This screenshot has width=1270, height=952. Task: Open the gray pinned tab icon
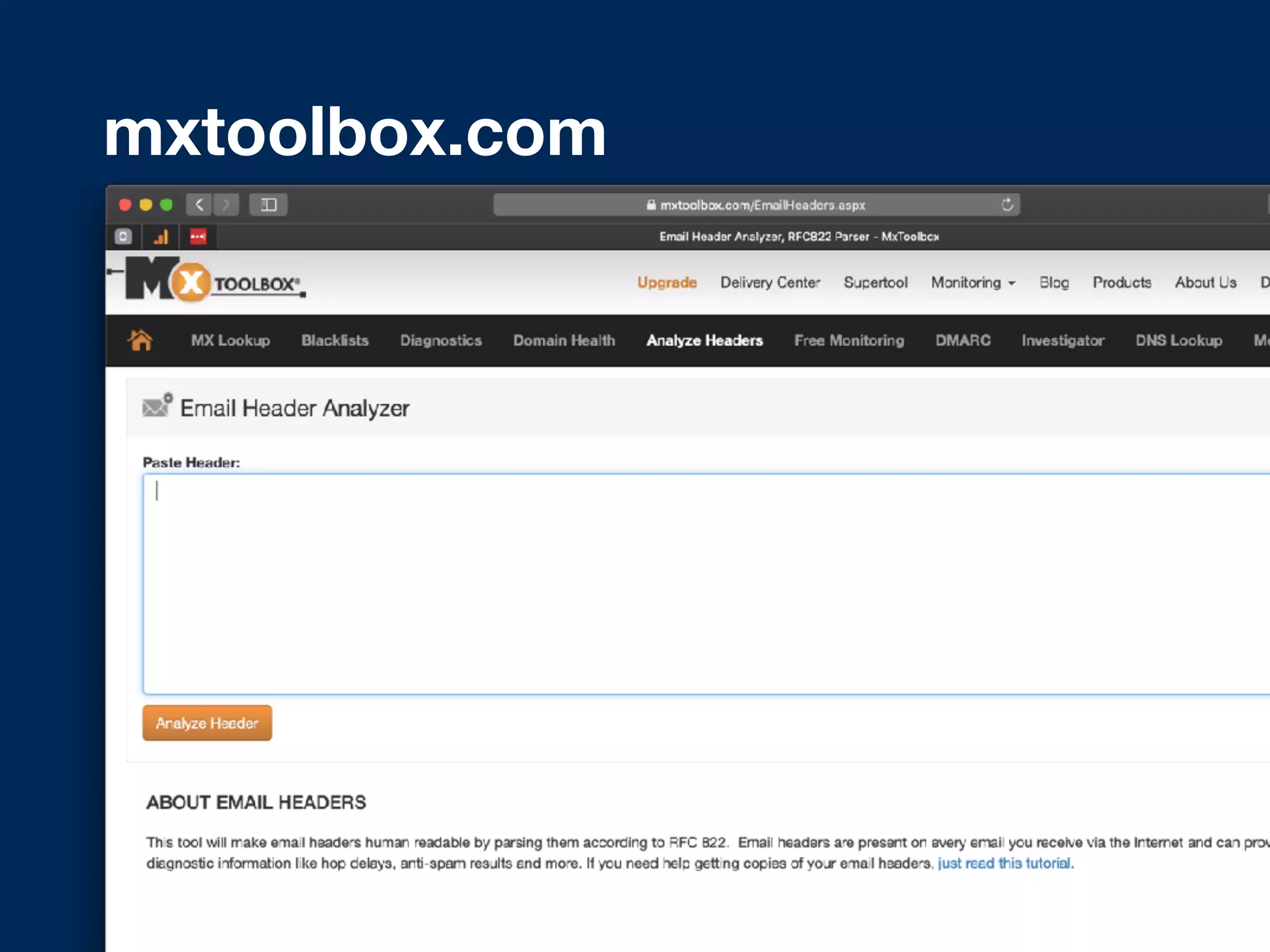pyautogui.click(x=123, y=237)
